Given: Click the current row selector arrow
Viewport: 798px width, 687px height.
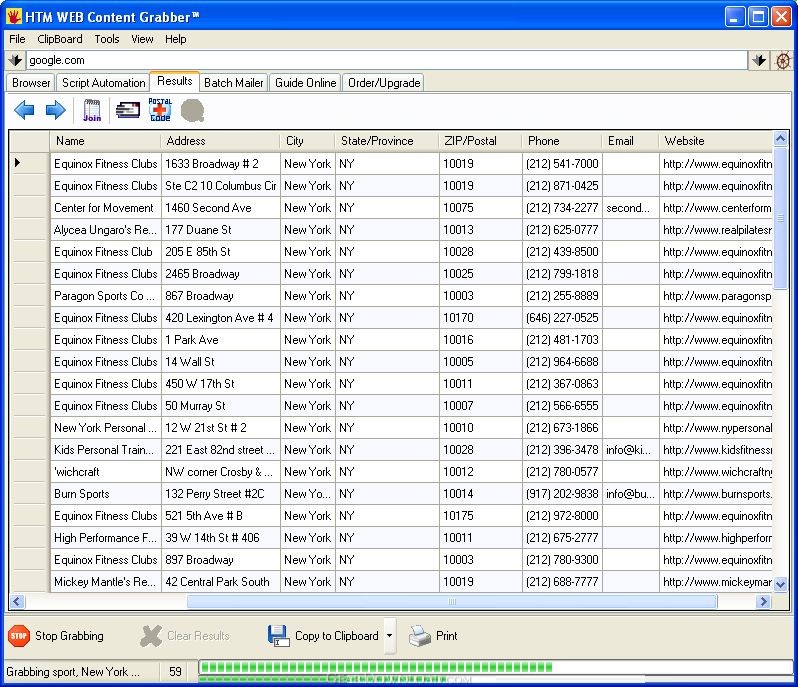Looking at the screenshot, I should click(x=18, y=163).
